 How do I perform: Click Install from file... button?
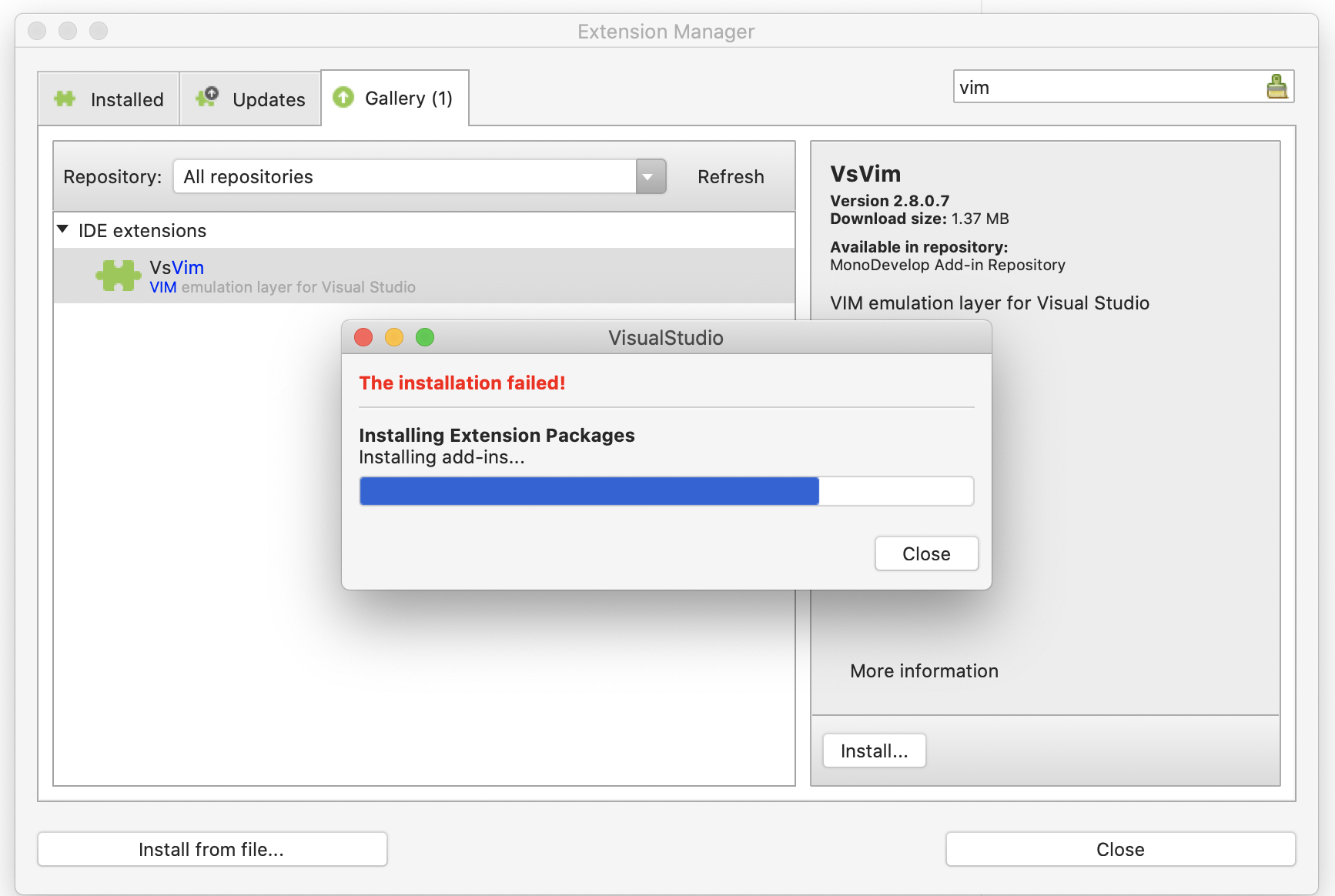[212, 849]
